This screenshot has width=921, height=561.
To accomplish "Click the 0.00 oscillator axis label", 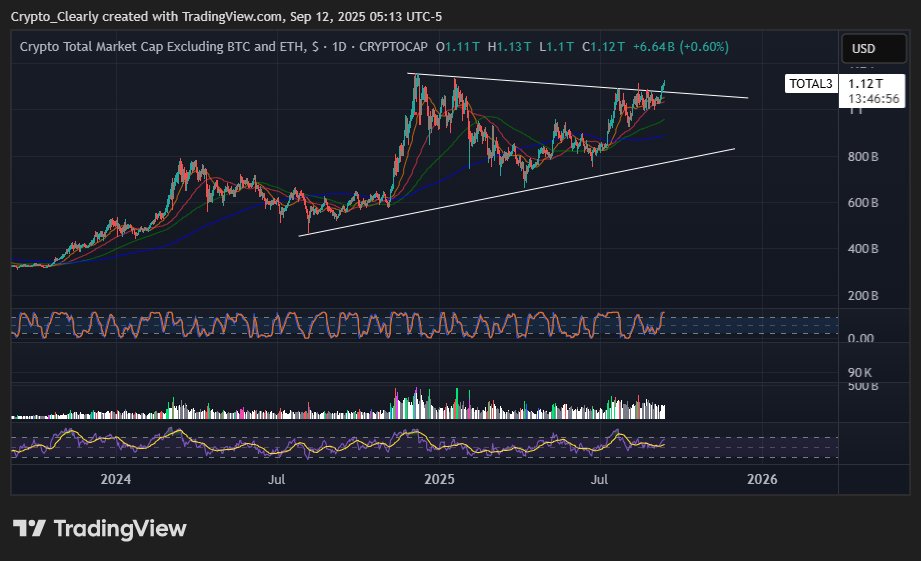I will (x=861, y=338).
